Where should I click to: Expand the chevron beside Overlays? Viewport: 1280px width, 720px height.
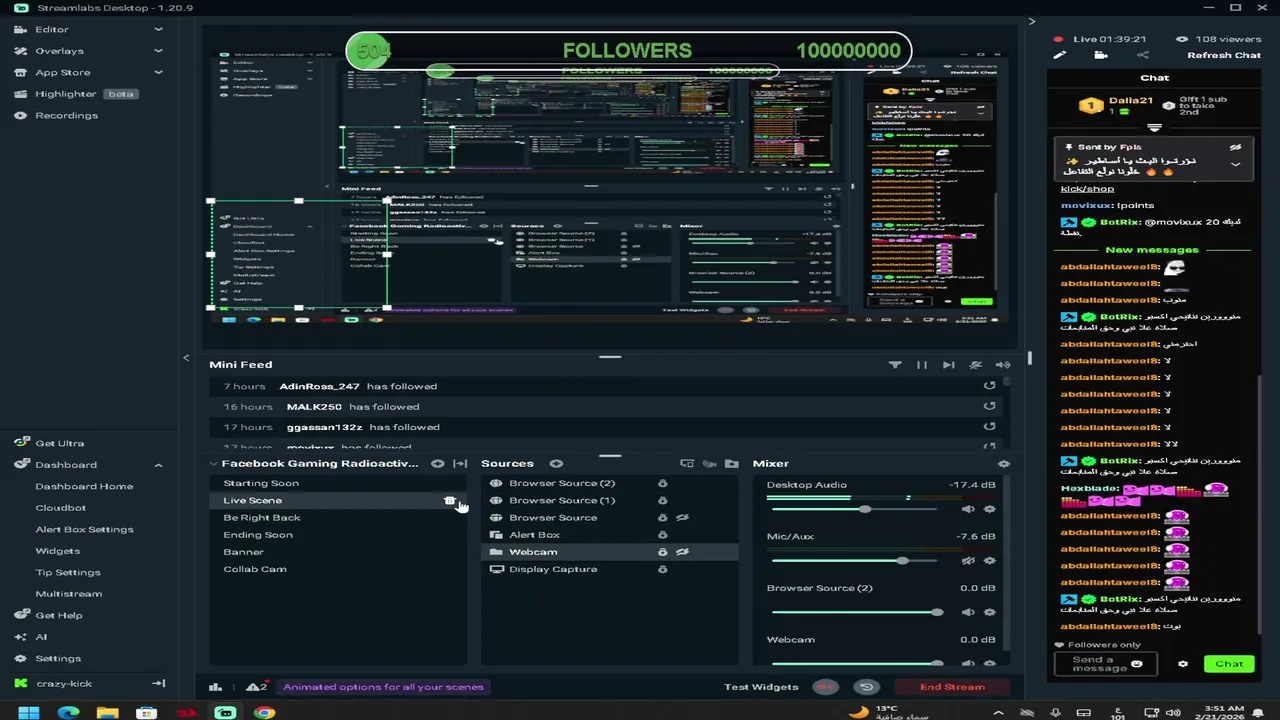[x=158, y=51]
